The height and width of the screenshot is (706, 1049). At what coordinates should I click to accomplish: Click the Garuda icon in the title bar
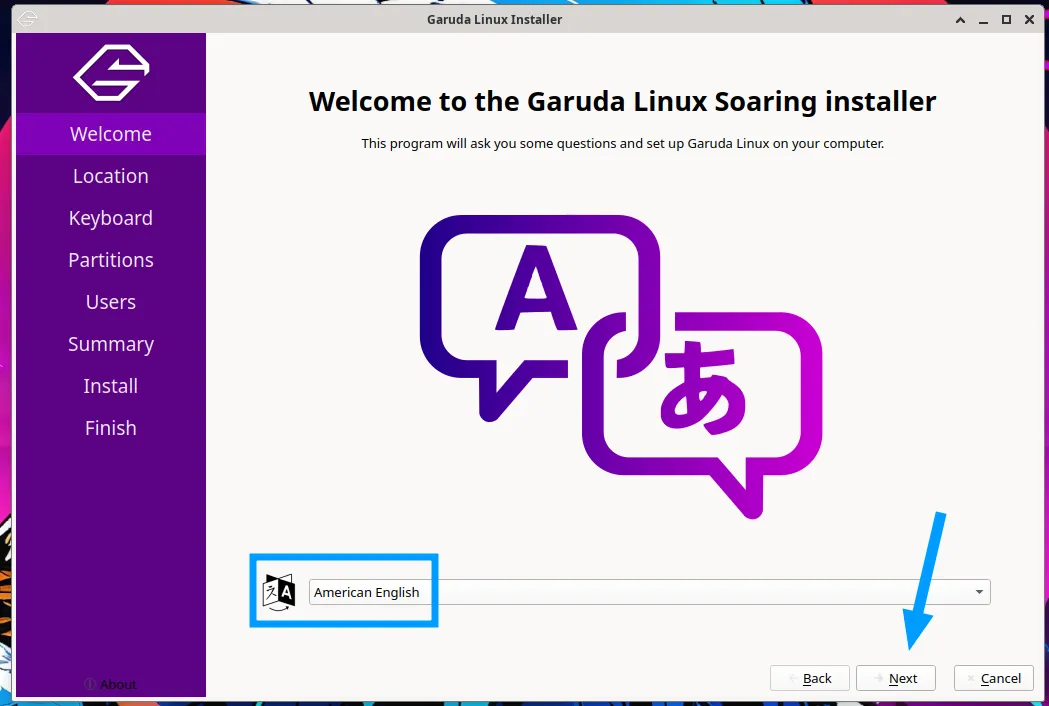[27, 19]
